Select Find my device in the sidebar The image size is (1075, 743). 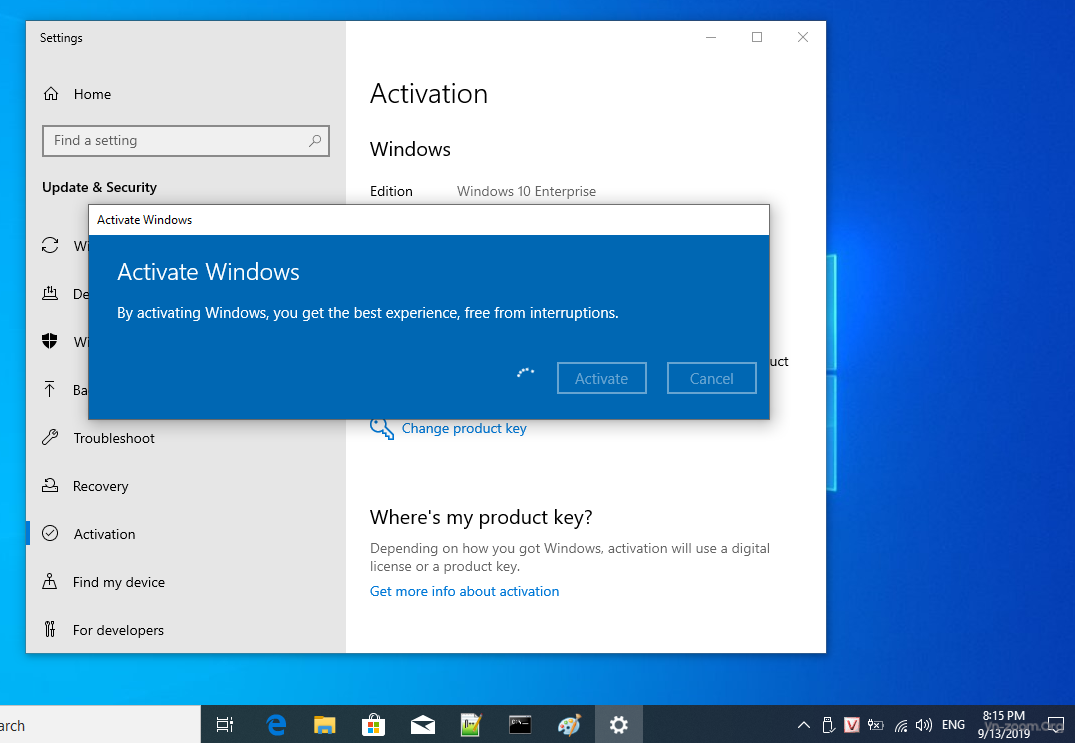pos(119,582)
